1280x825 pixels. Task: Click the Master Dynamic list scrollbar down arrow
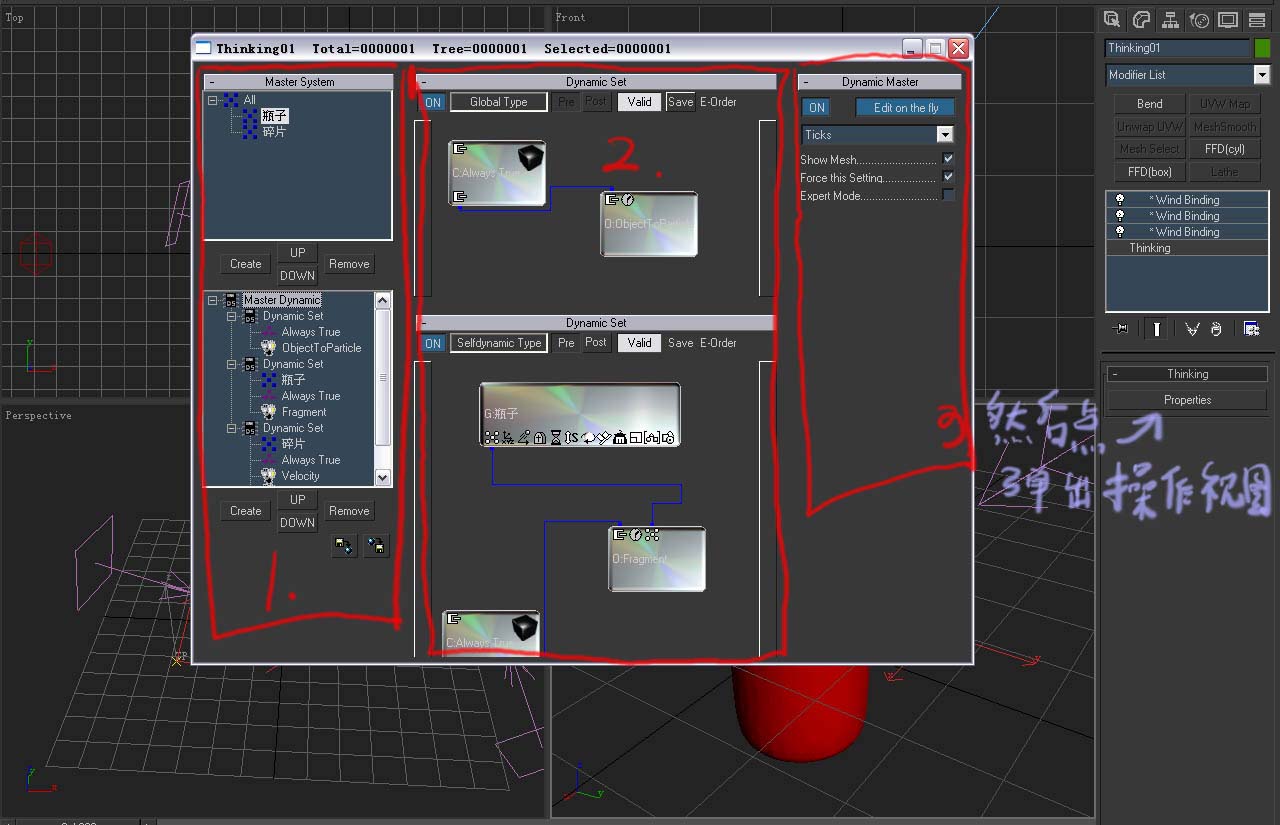pos(382,478)
